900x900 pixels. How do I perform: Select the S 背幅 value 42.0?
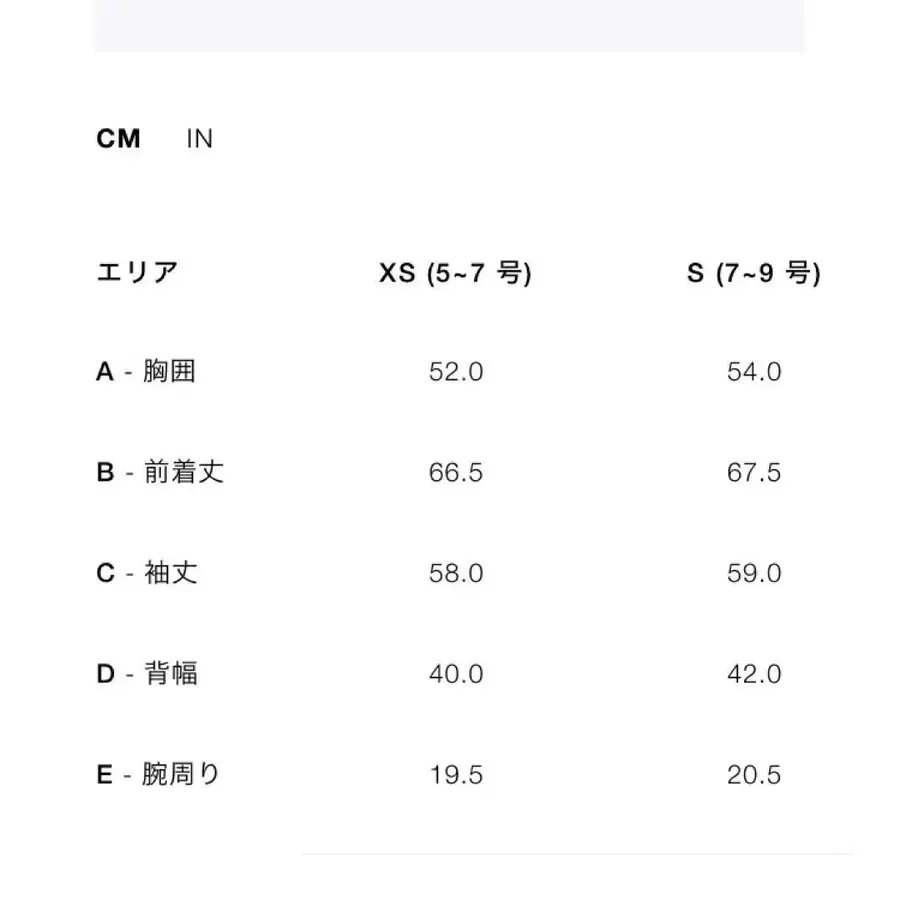coord(754,674)
